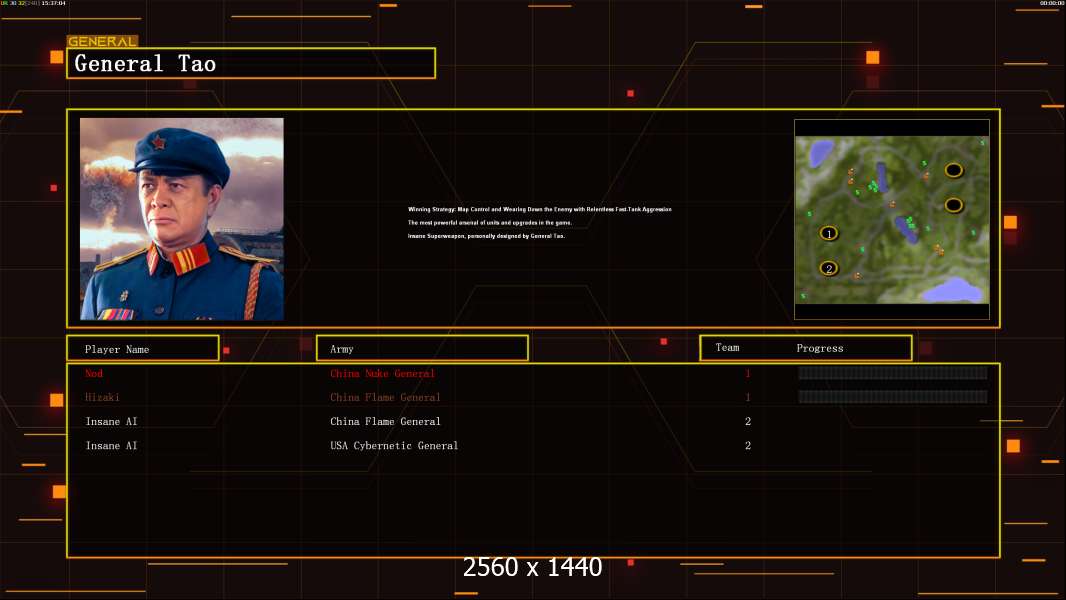Click the clock reading 15:37:04
1066x600 pixels.
point(53,3)
